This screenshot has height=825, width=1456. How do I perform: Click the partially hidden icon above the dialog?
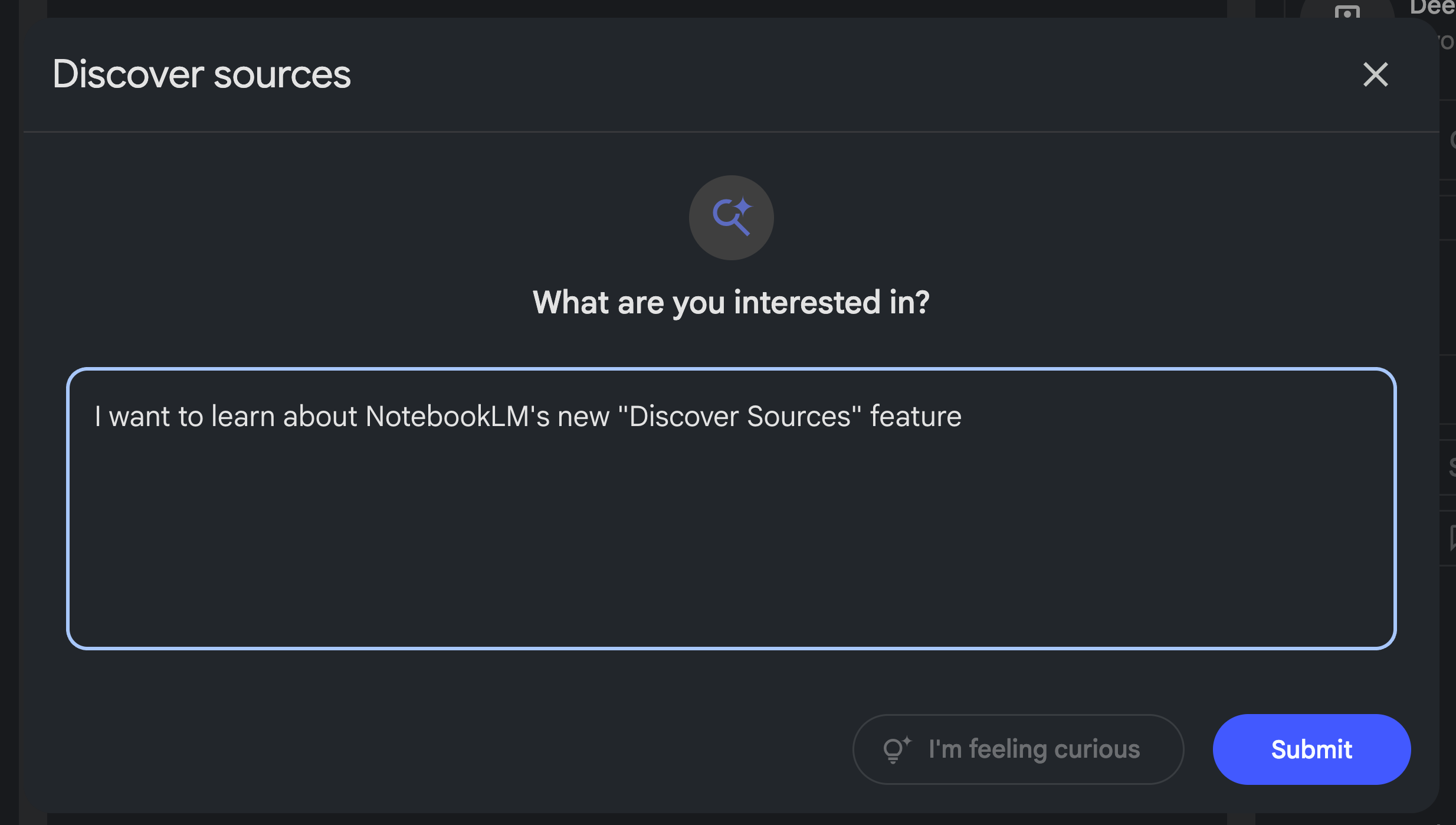point(1347,12)
